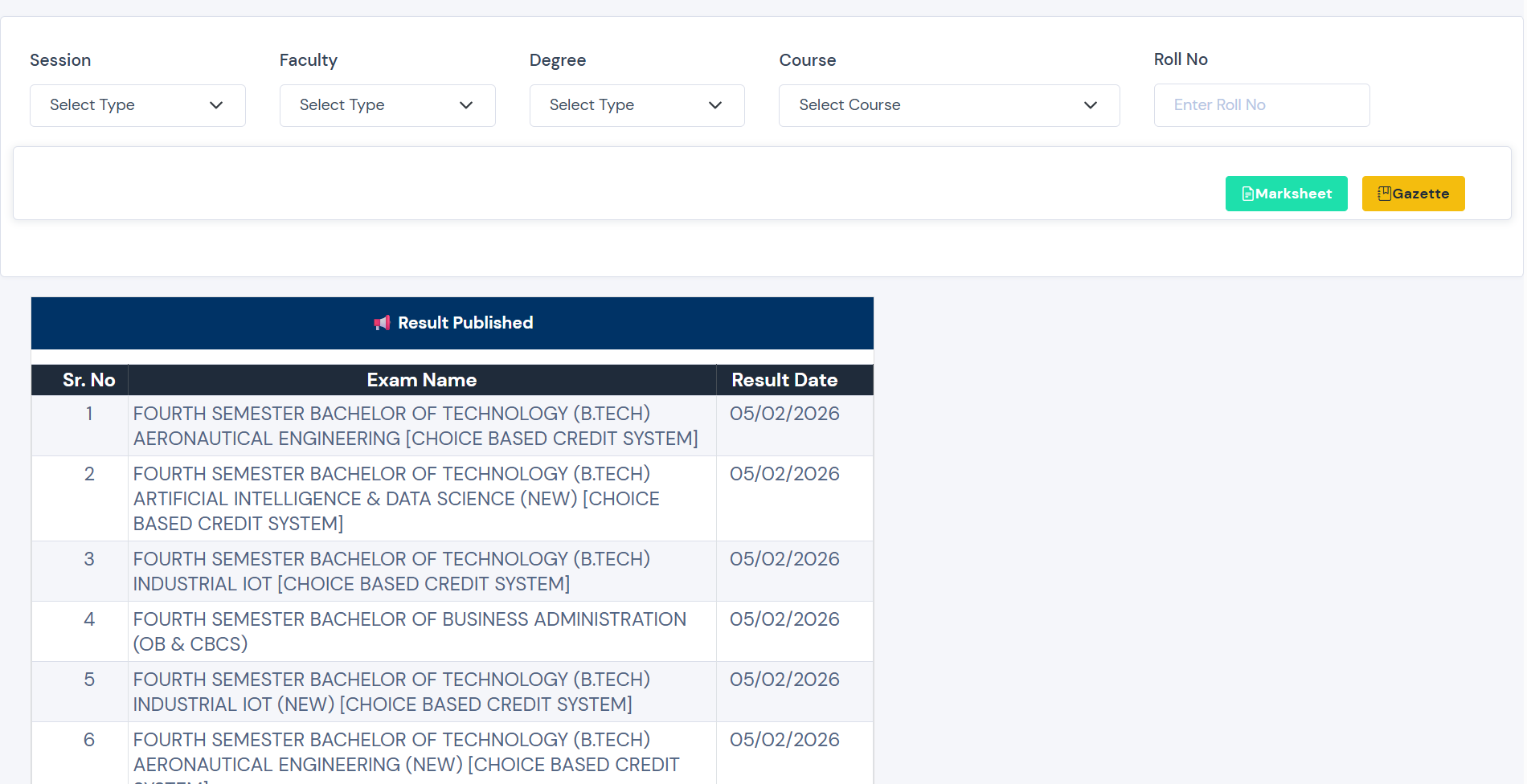This screenshot has height=784, width=1527.
Task: Click the chevron icon on the Course selector
Action: point(1091,105)
